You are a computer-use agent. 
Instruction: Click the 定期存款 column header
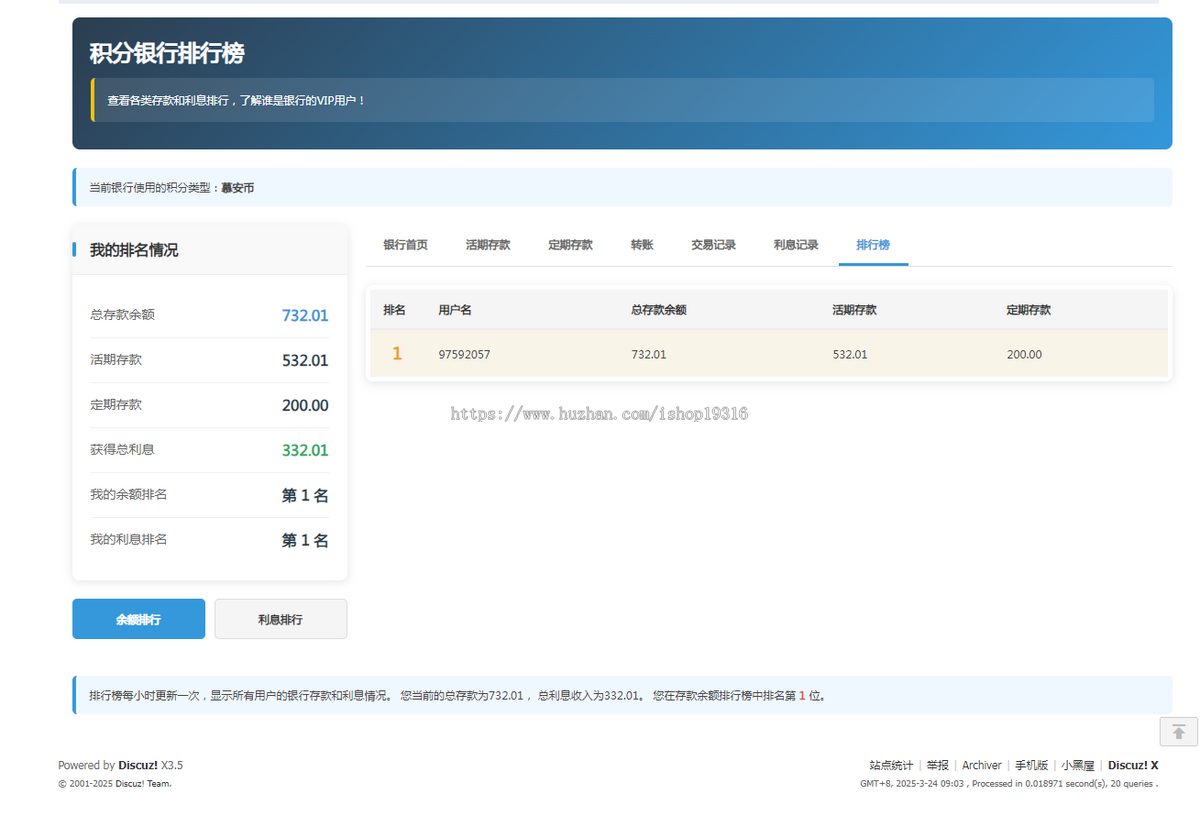[x=1028, y=310]
